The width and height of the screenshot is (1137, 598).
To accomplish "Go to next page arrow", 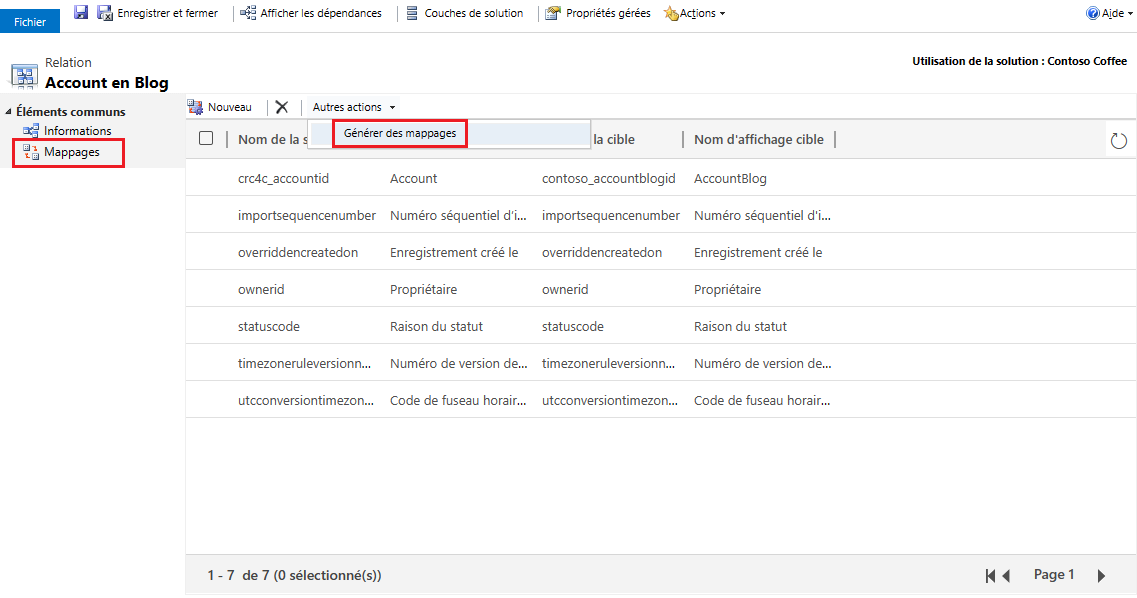I will 1101,576.
